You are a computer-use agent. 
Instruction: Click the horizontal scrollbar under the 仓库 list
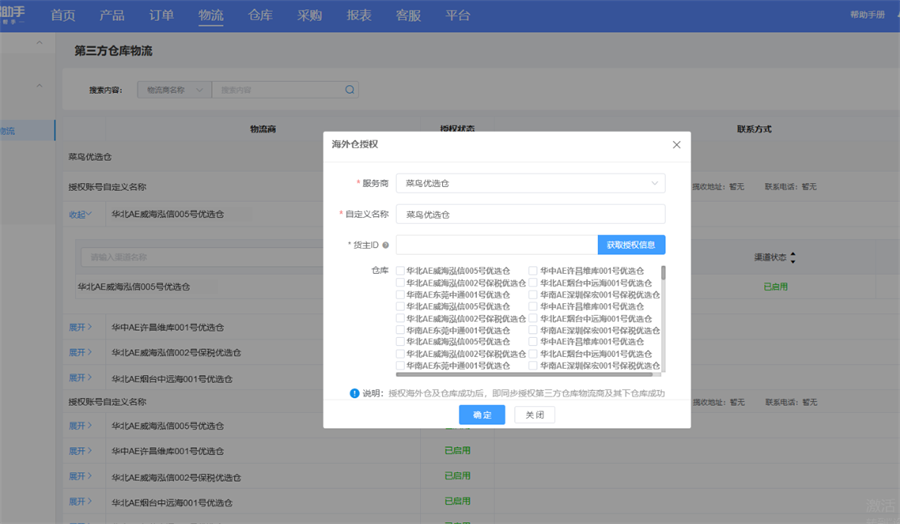point(524,375)
